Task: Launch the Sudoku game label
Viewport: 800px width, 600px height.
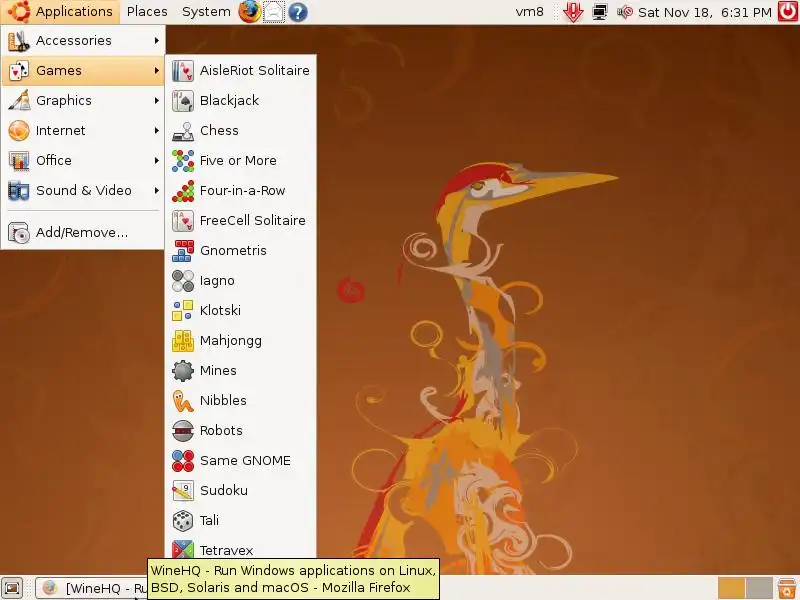Action: 223,490
